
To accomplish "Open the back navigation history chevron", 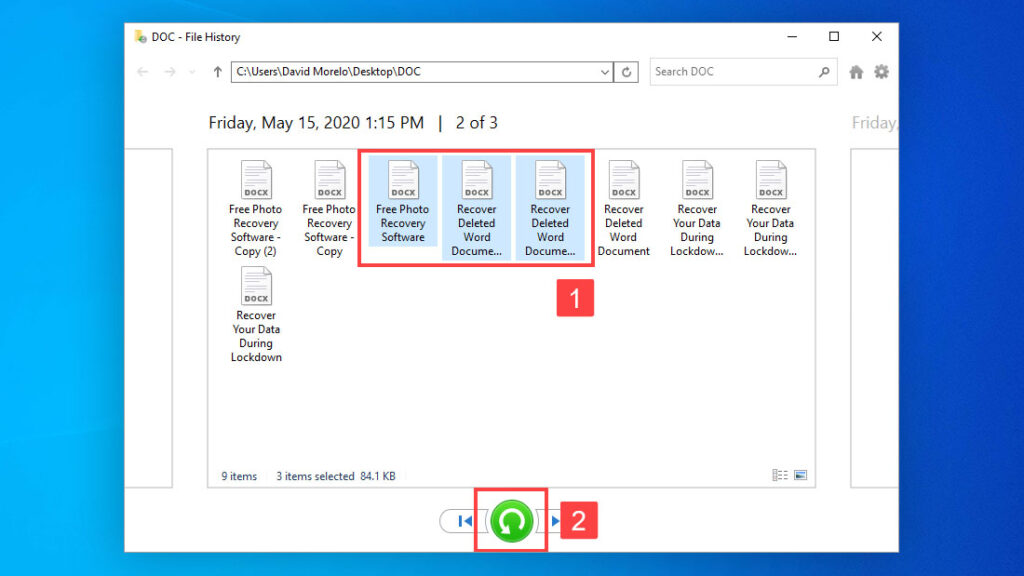I will click(x=191, y=71).
